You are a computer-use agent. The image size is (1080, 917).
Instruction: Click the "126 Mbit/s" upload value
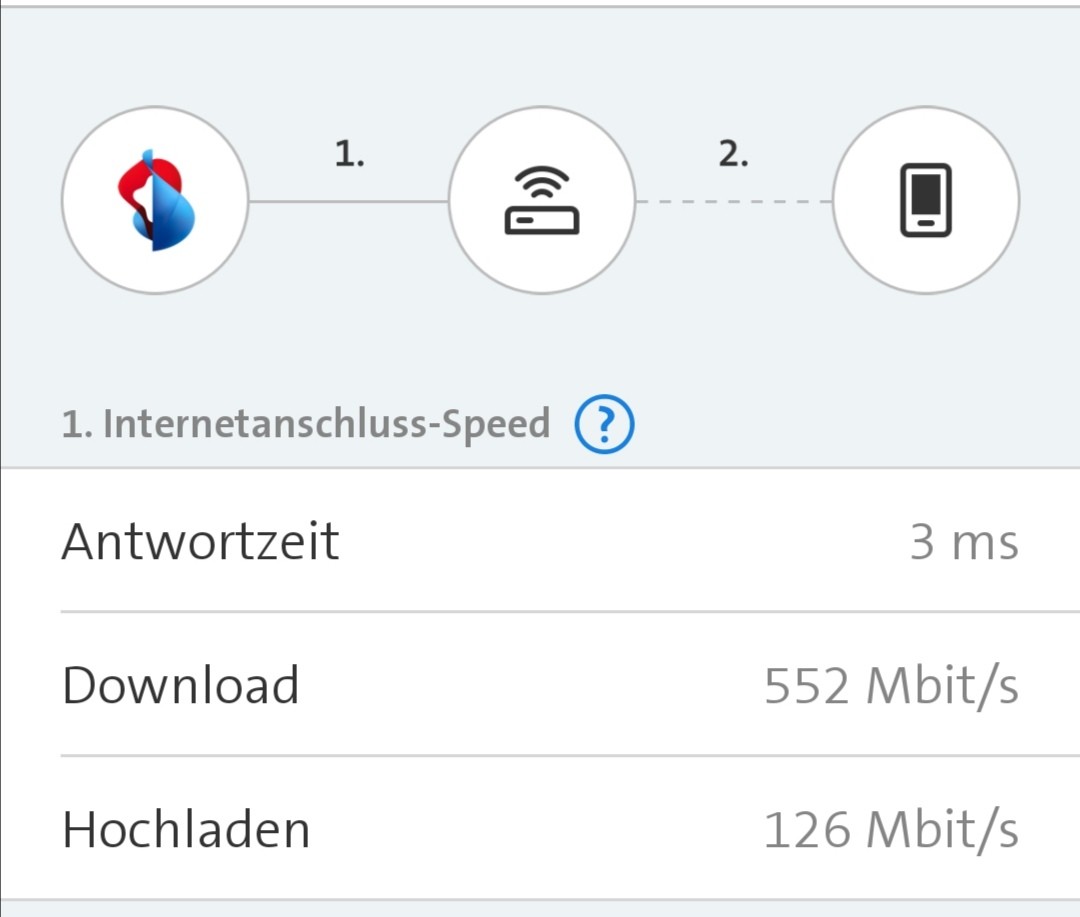tap(891, 830)
